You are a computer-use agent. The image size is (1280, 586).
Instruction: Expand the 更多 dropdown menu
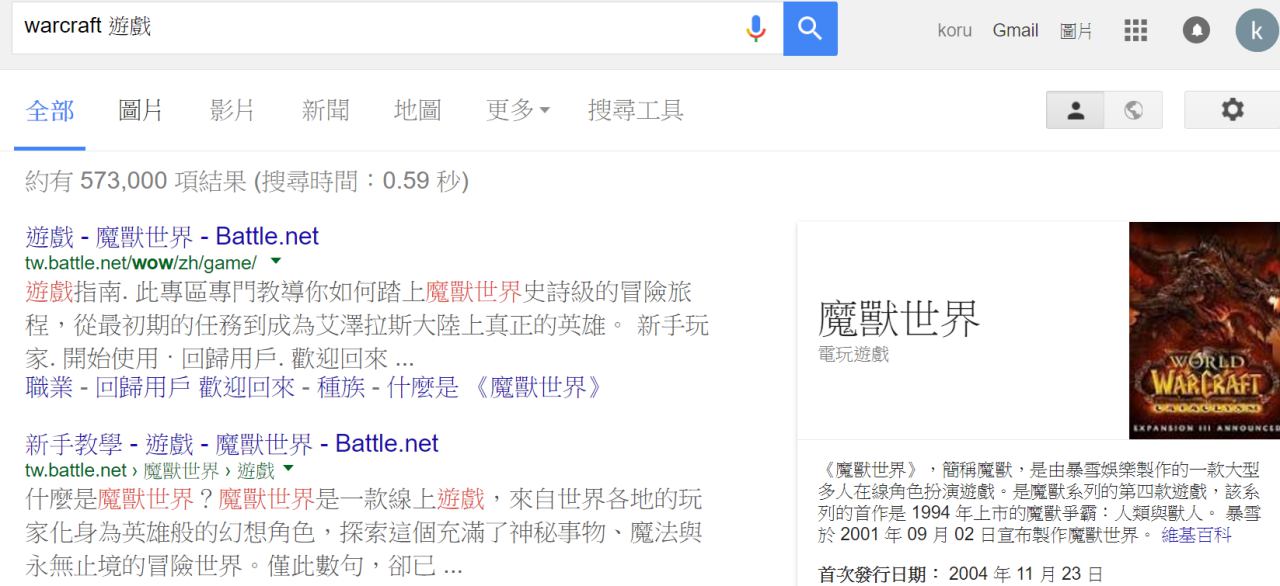pos(518,110)
